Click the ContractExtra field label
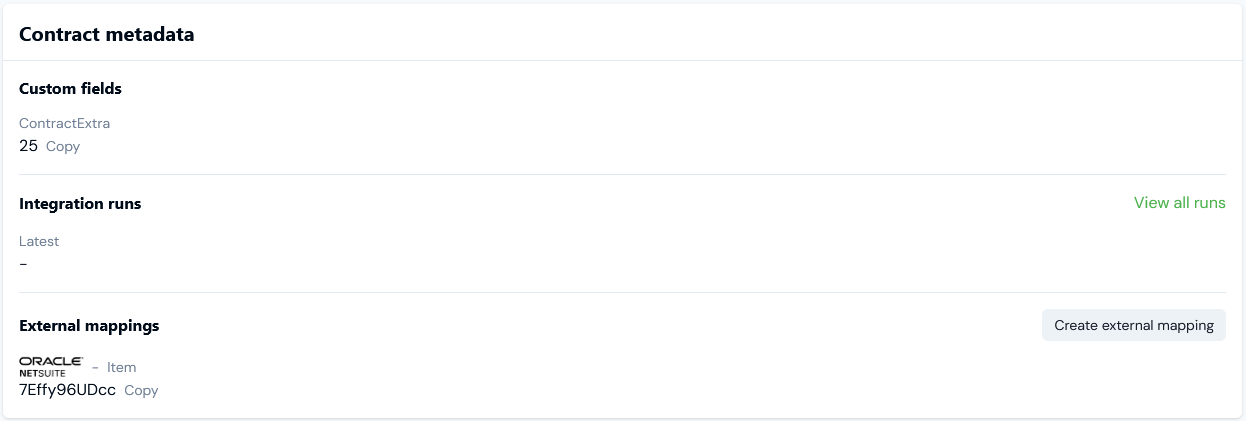Viewport: 1246px width, 421px height. click(64, 124)
